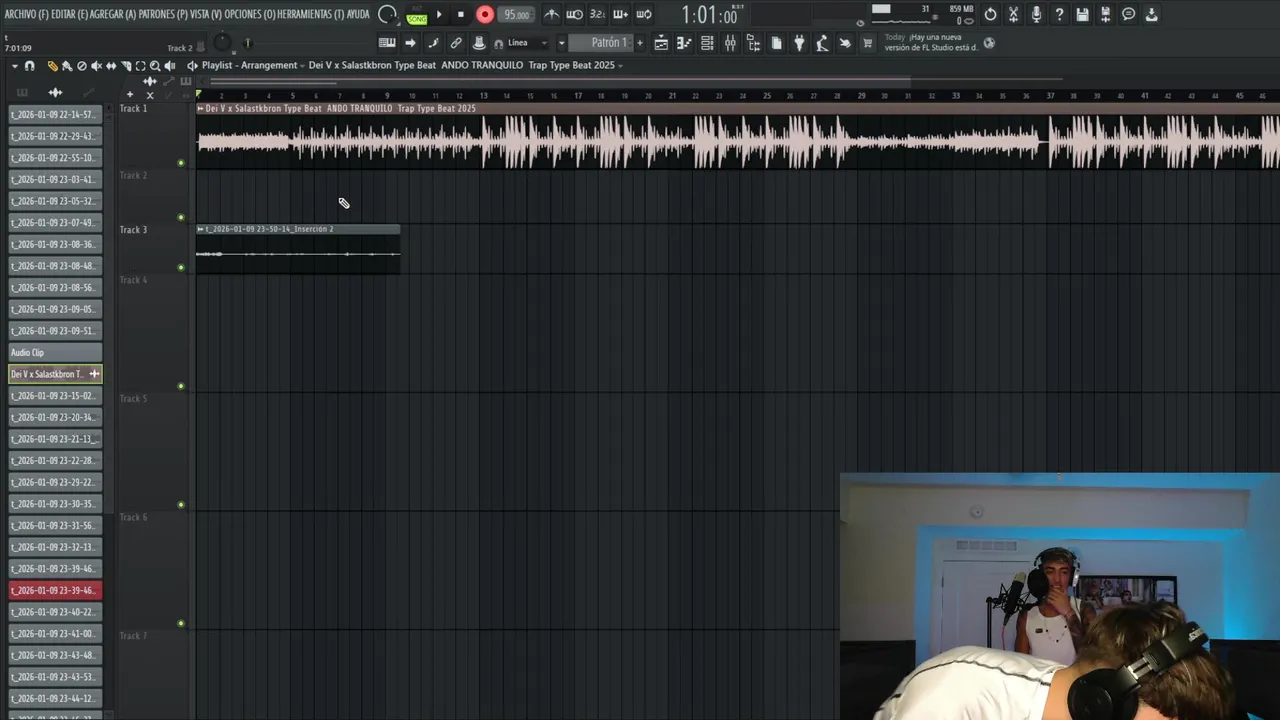Open the help question mark icon

pos(1059,14)
